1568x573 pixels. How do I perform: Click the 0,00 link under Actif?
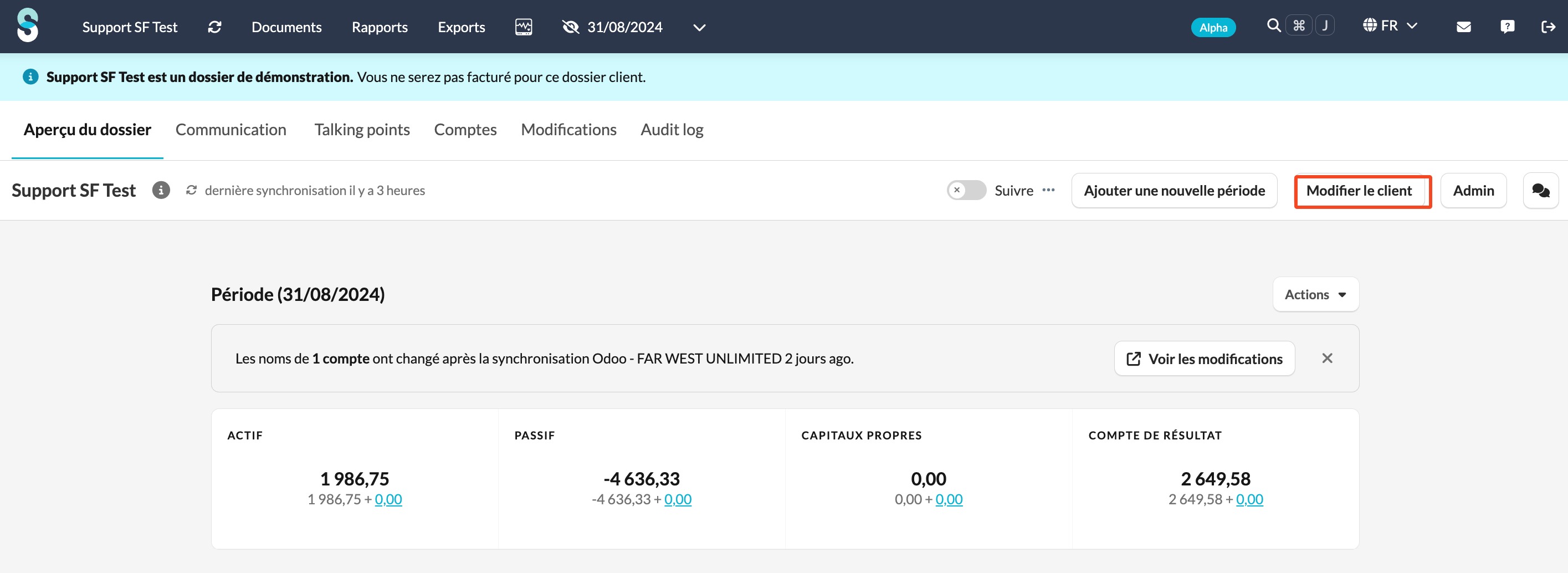click(388, 499)
